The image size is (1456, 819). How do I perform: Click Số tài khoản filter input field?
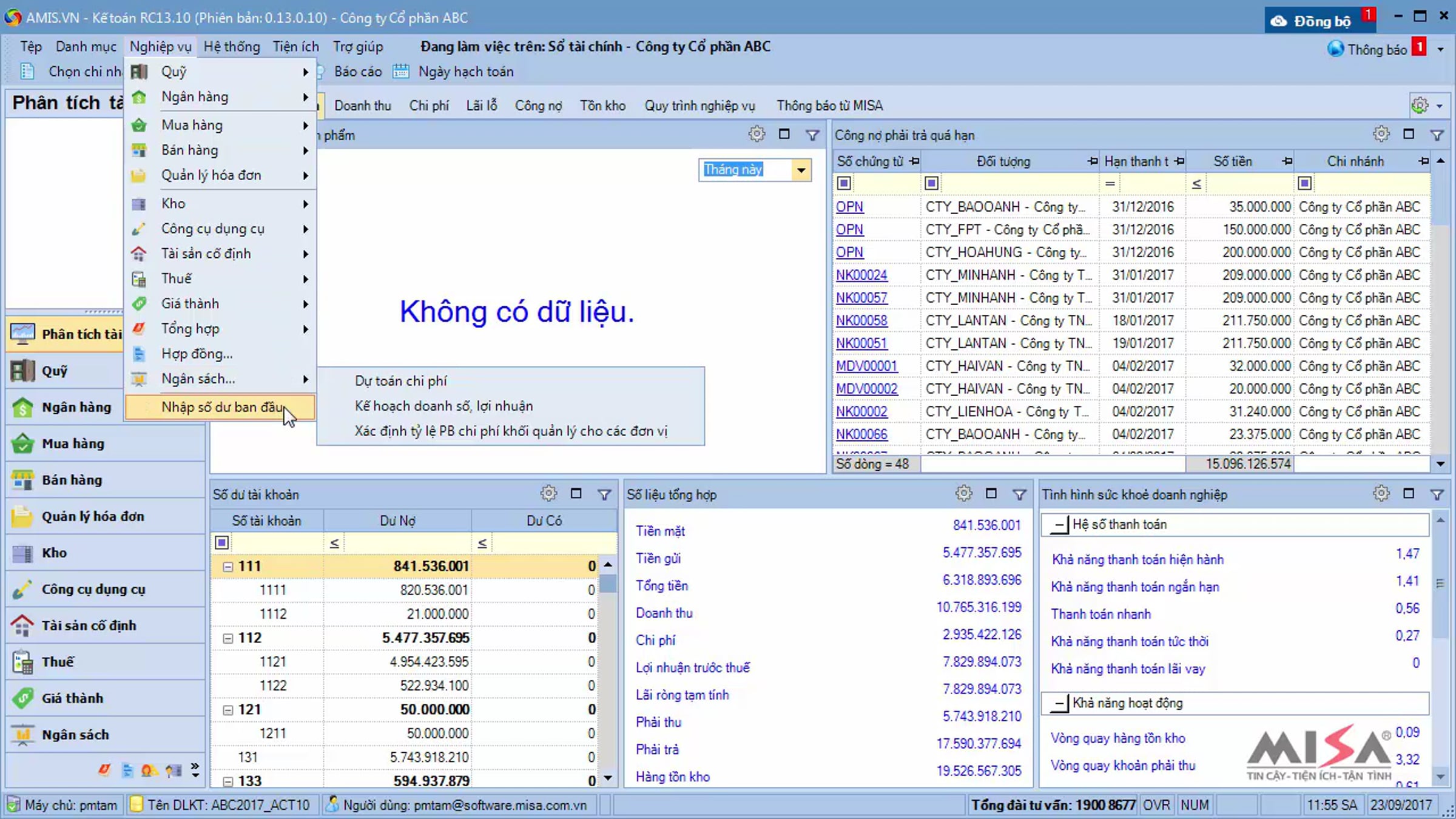(276, 542)
